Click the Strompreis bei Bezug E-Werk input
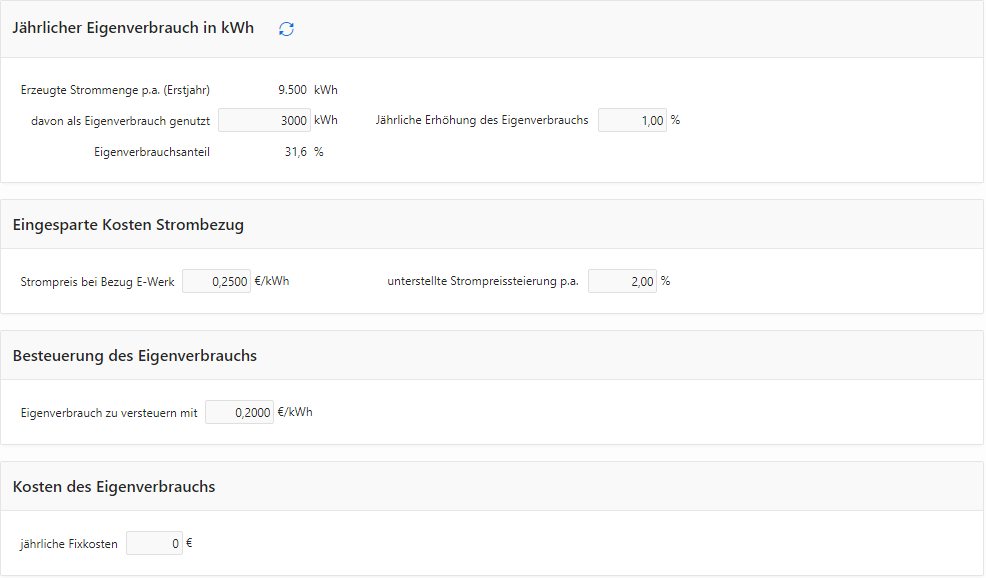The image size is (986, 578). [216, 281]
